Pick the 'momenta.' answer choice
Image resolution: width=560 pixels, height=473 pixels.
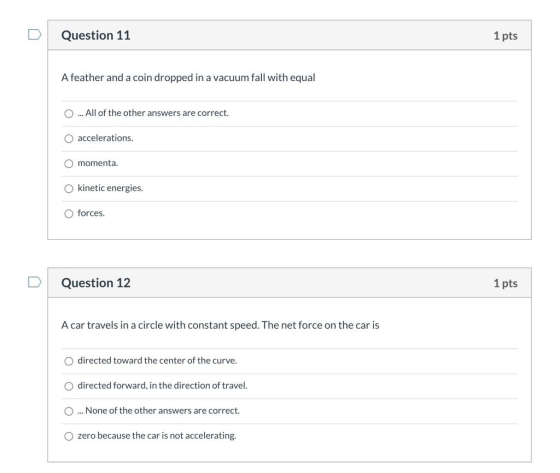(69, 164)
